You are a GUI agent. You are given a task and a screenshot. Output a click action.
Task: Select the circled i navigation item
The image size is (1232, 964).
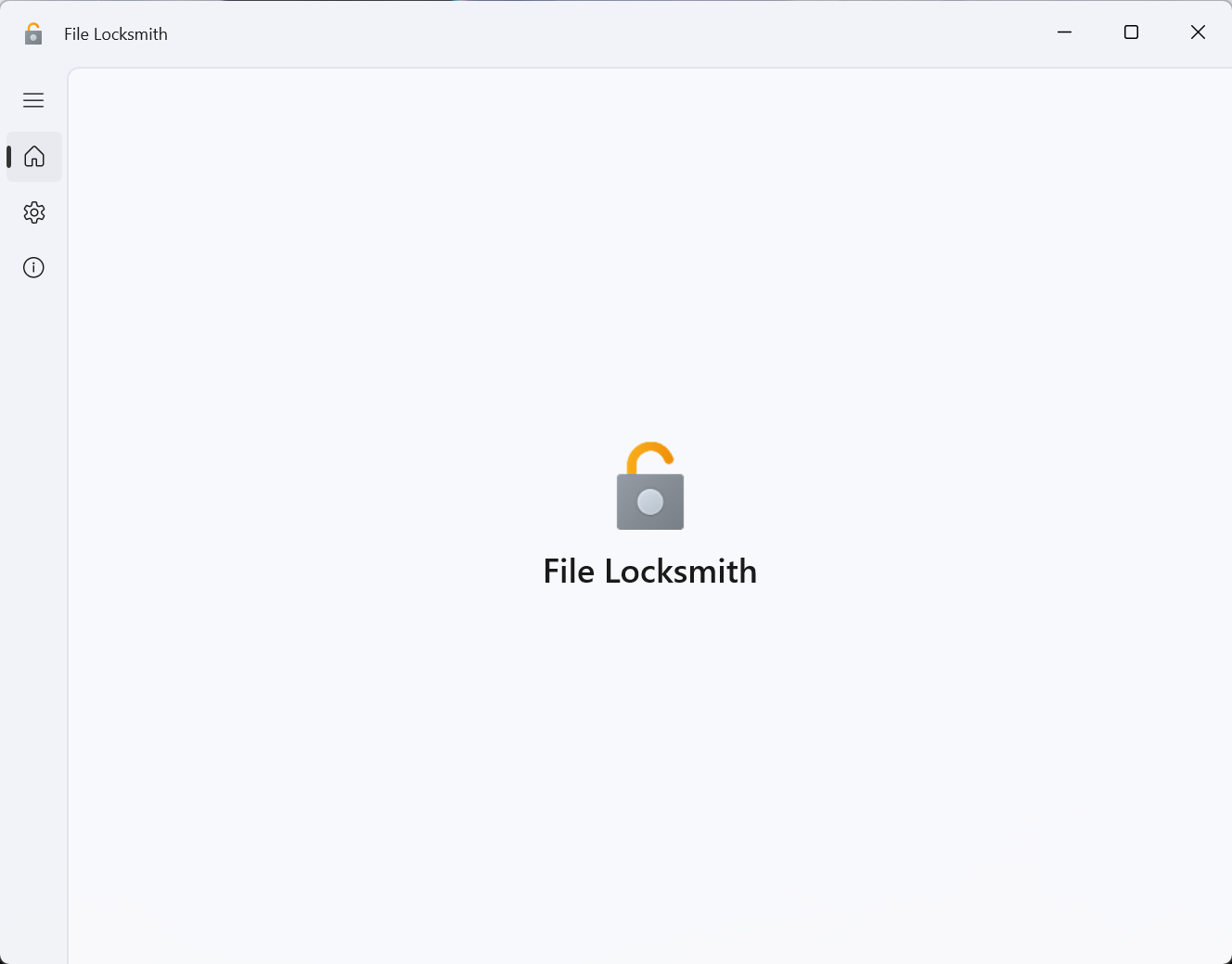[x=34, y=268]
